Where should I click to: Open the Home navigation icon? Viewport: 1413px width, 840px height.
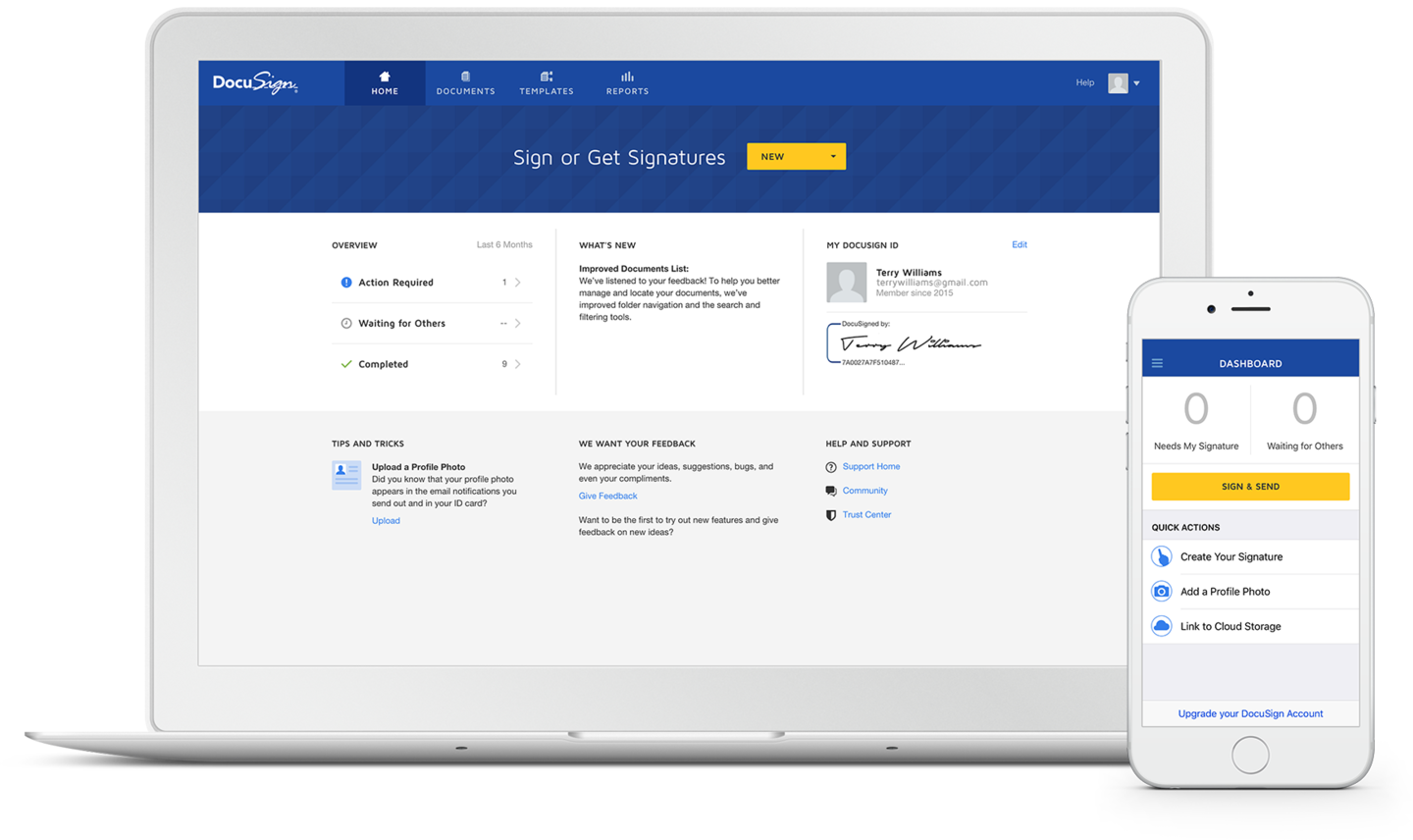(x=384, y=76)
